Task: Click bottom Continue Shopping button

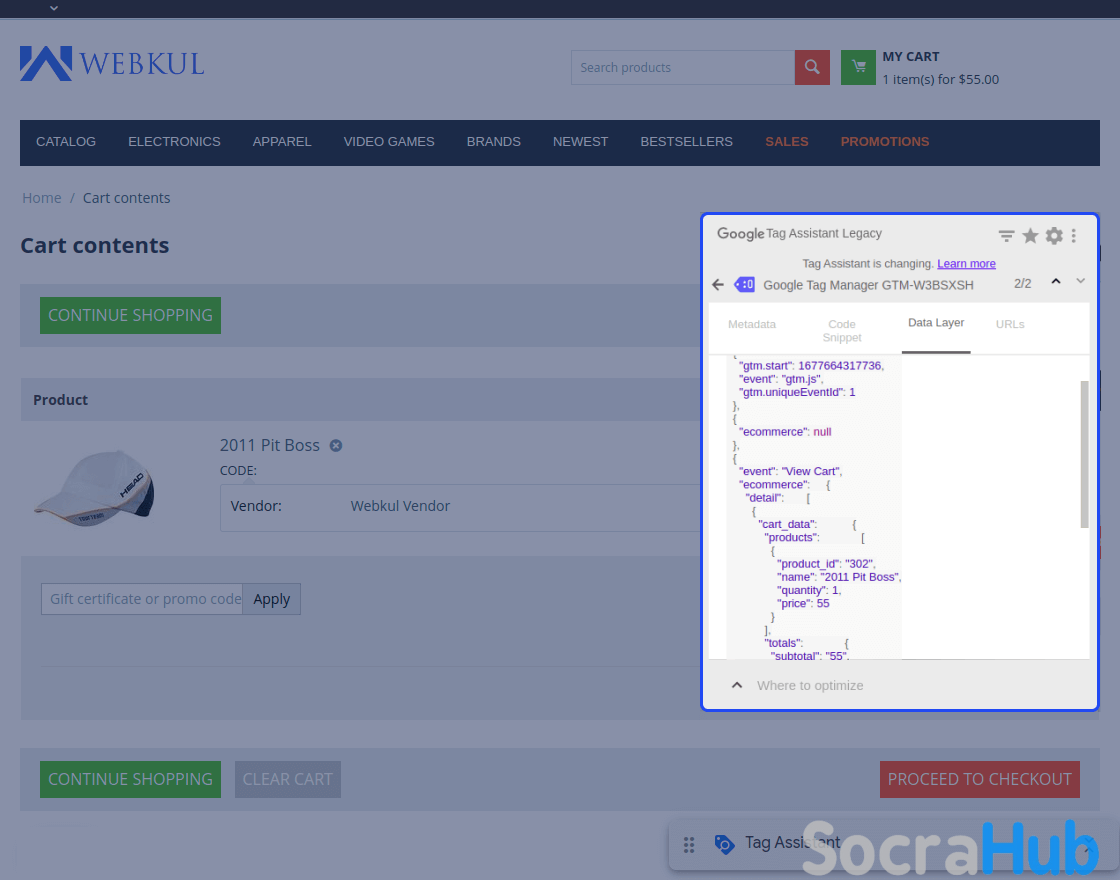Action: tap(130, 779)
